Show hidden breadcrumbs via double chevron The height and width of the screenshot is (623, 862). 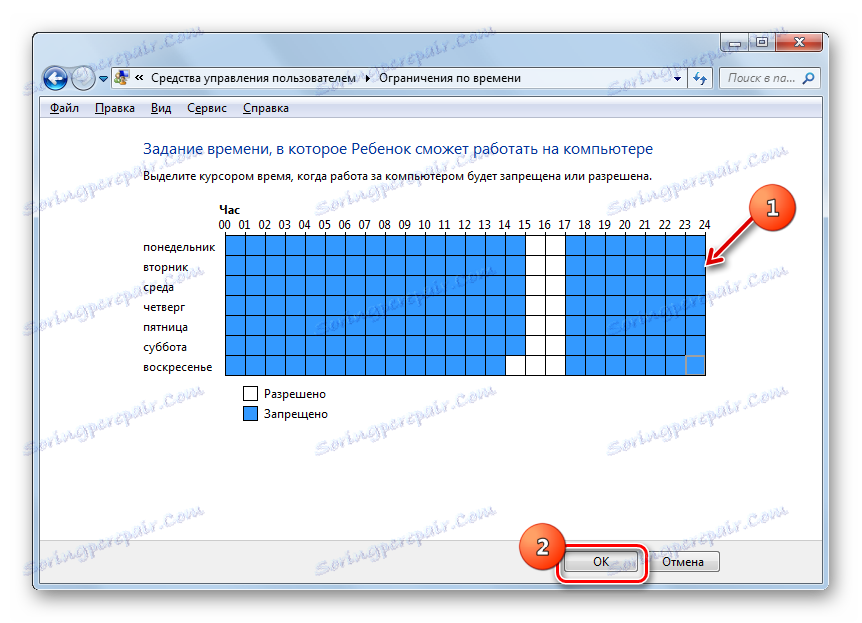click(x=139, y=78)
